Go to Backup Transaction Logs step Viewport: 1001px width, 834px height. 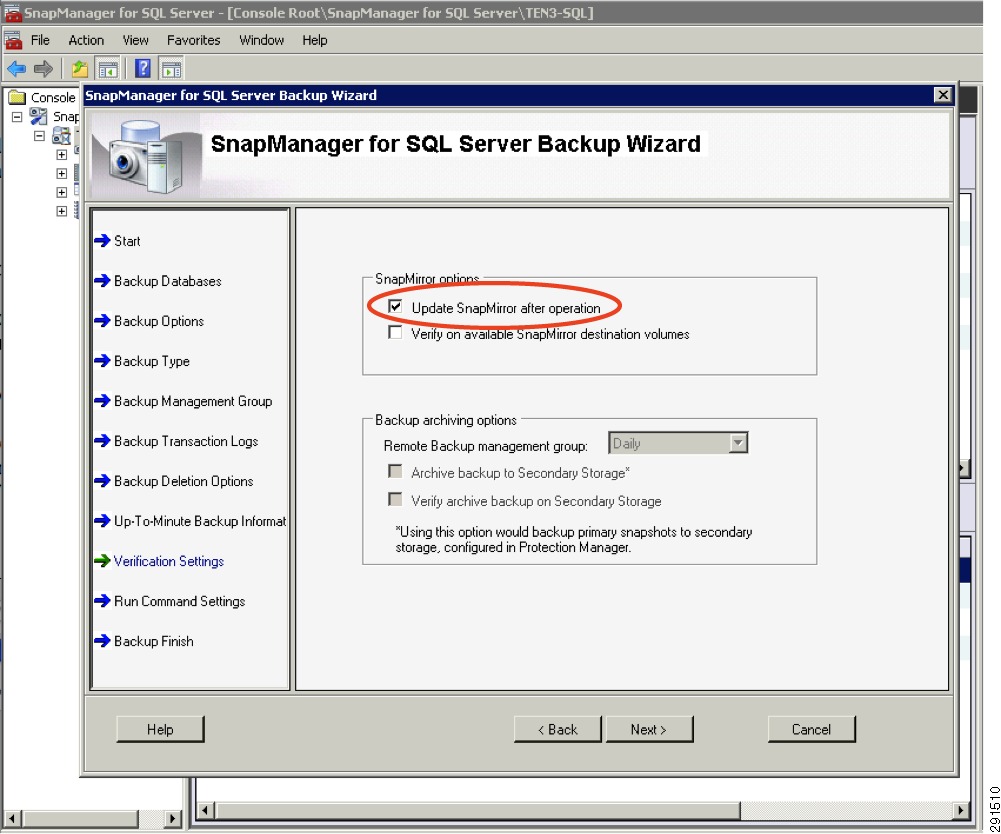(x=186, y=441)
